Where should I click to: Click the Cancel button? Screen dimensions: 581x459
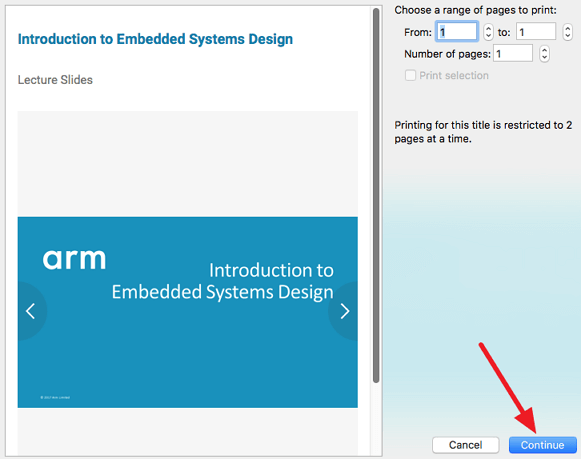click(x=465, y=445)
